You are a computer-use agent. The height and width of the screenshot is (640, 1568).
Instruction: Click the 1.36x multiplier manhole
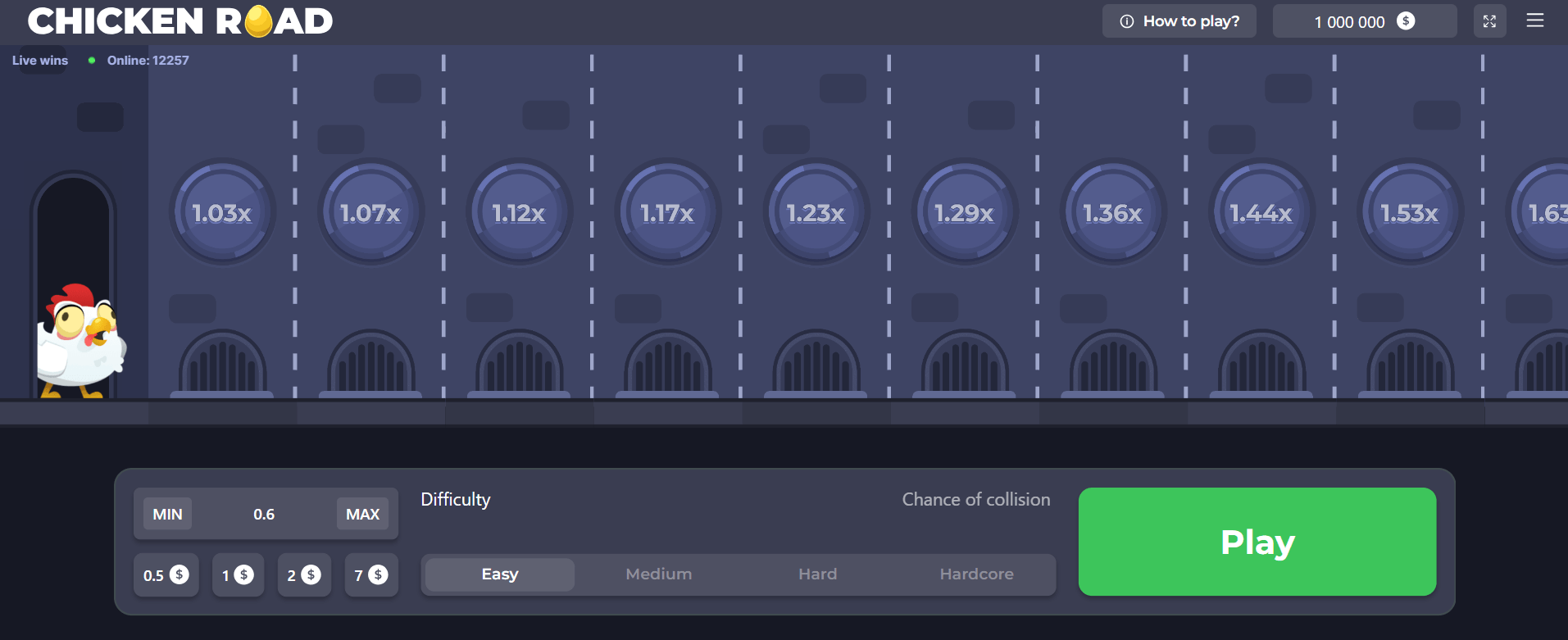[x=1112, y=213]
